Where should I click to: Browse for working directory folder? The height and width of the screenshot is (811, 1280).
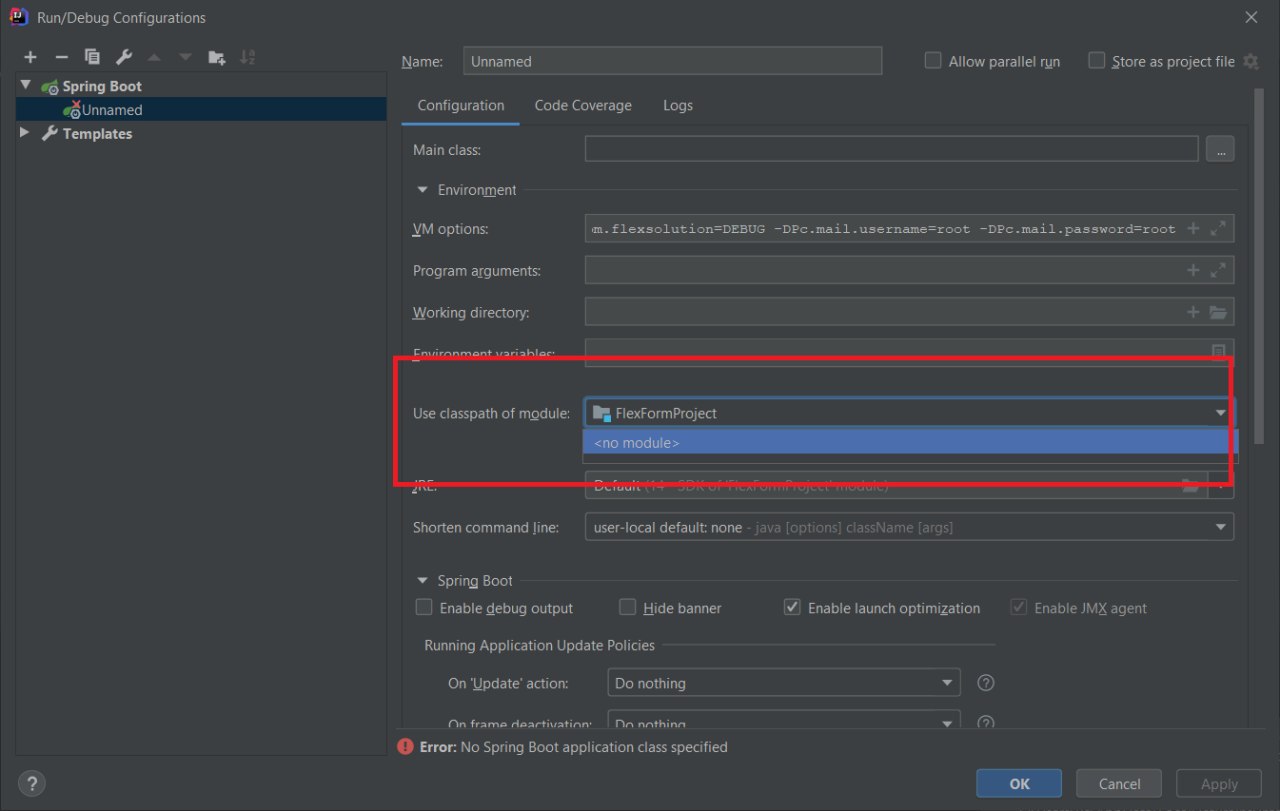[1218, 312]
